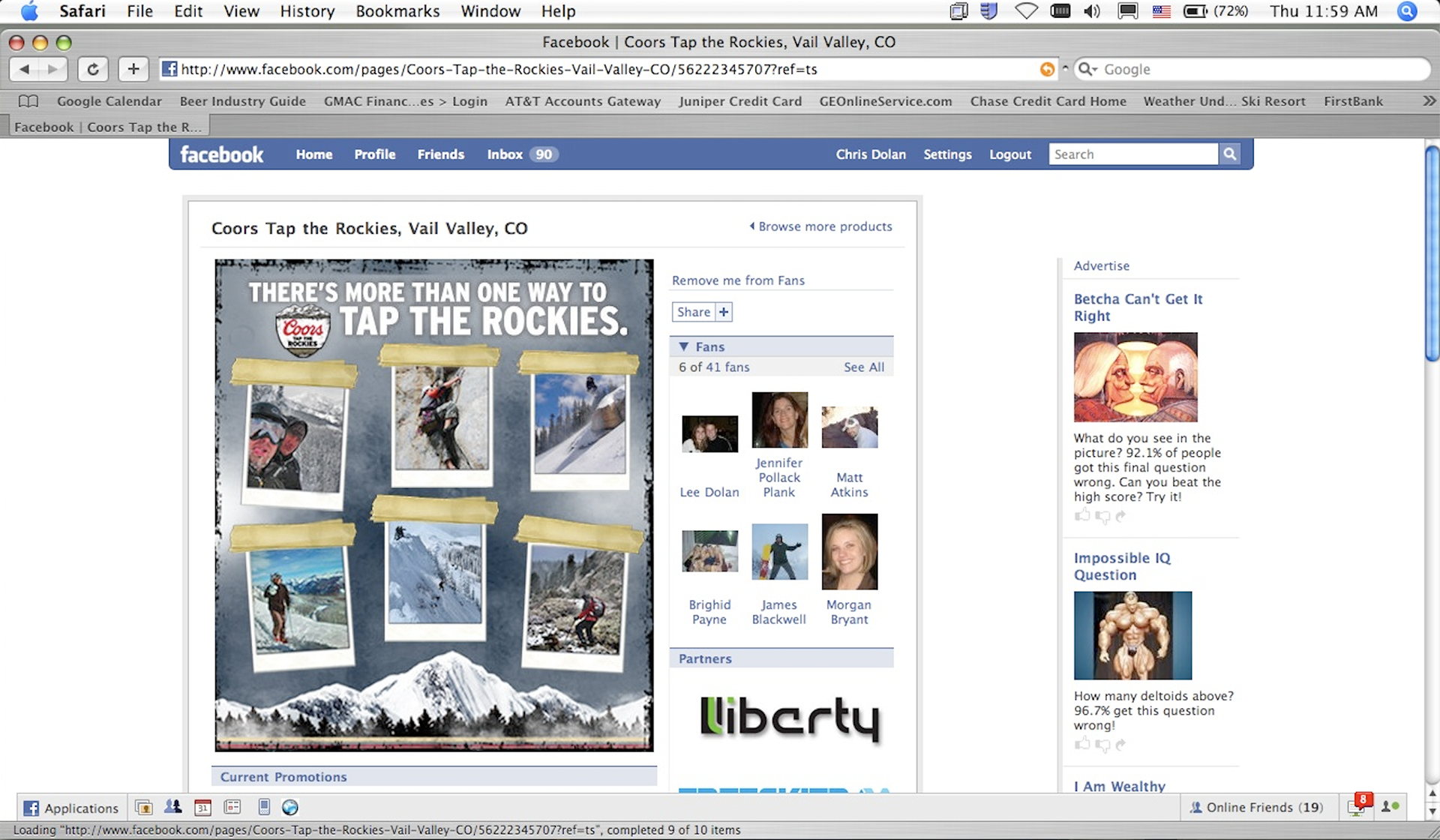
Task: Select the Facebook Coors Tap the R... tab
Action: tap(108, 127)
